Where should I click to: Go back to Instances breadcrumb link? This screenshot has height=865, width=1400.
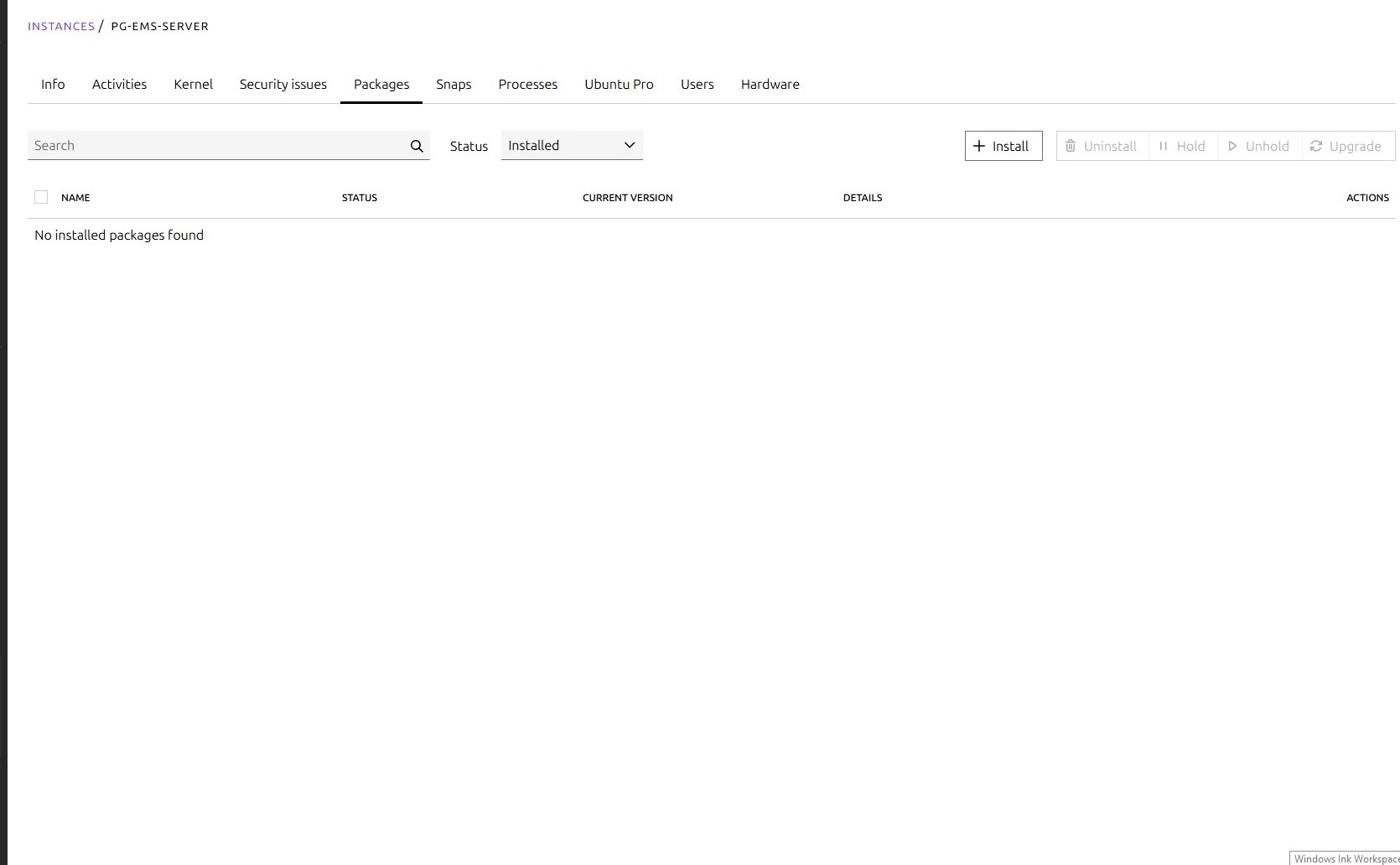[61, 26]
